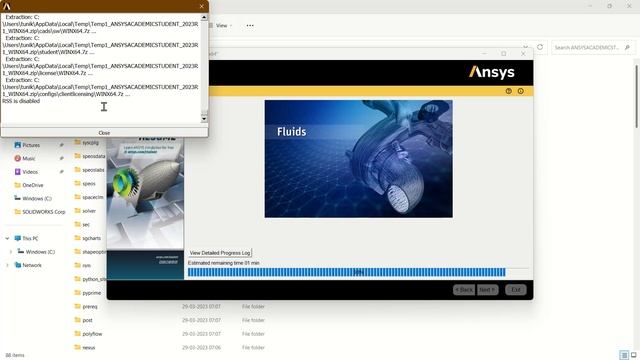Viewport: 640px width, 360px height.
Task: Click the Videos icon in sidebar
Action: [x=18, y=172]
